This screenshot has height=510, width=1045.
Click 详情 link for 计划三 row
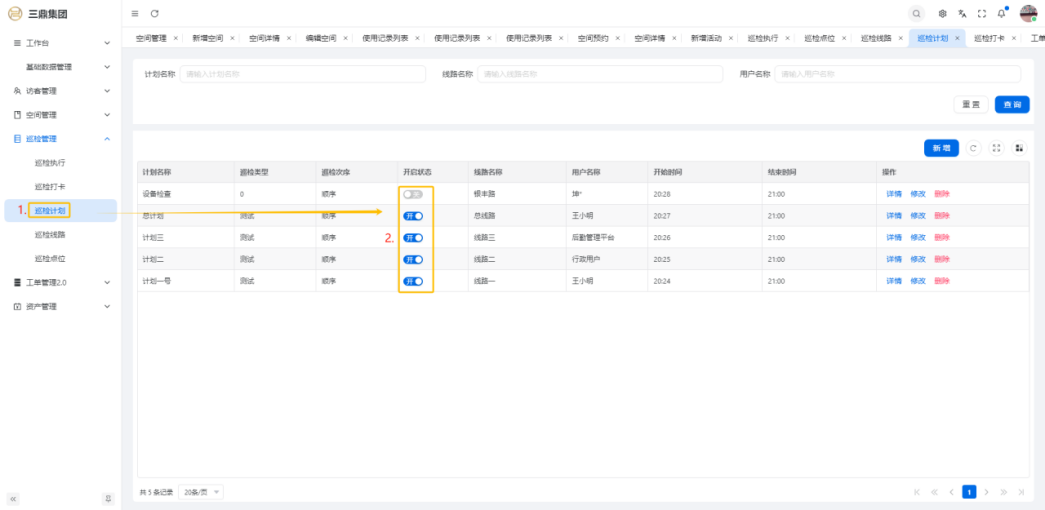[893, 238]
